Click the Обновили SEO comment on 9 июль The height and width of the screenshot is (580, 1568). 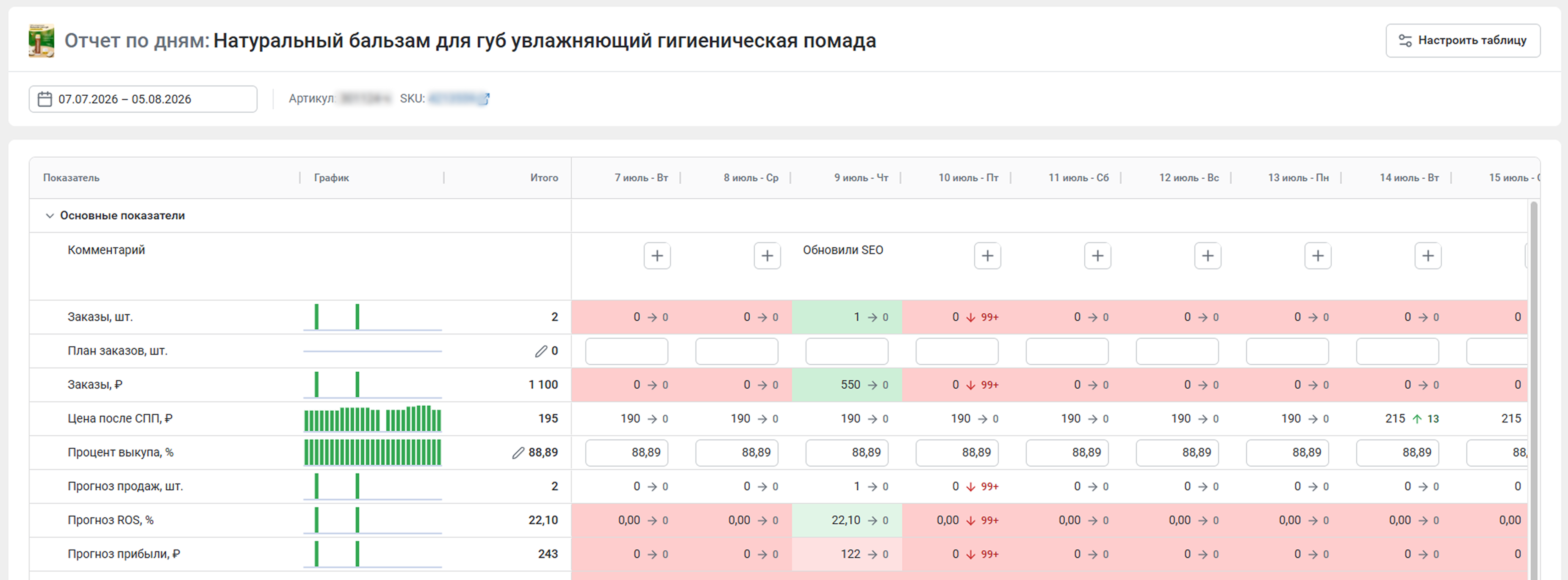[842, 250]
